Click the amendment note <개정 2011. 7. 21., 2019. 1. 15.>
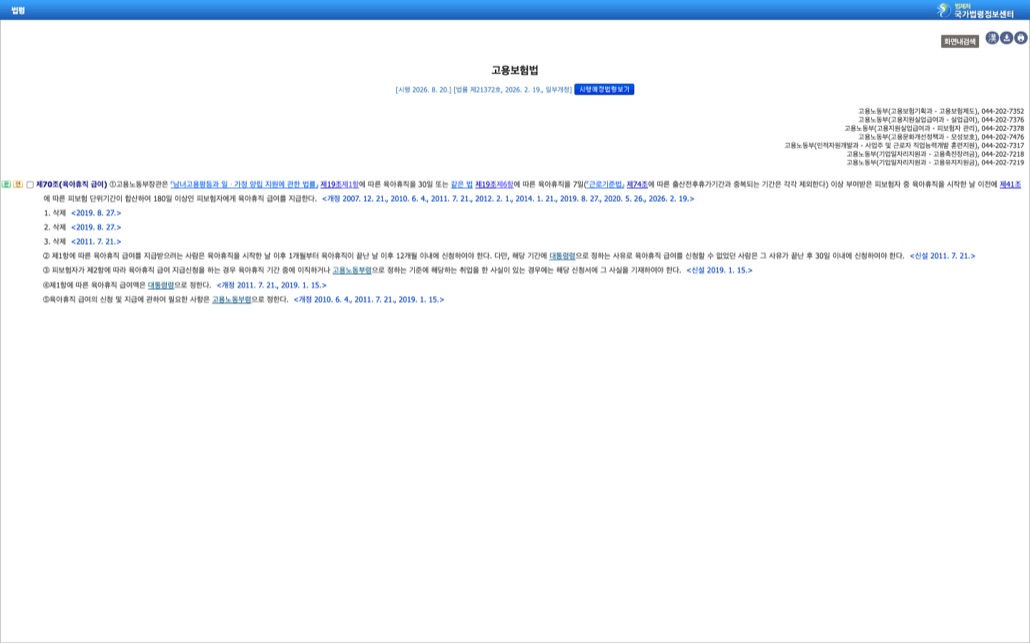 click(271, 285)
